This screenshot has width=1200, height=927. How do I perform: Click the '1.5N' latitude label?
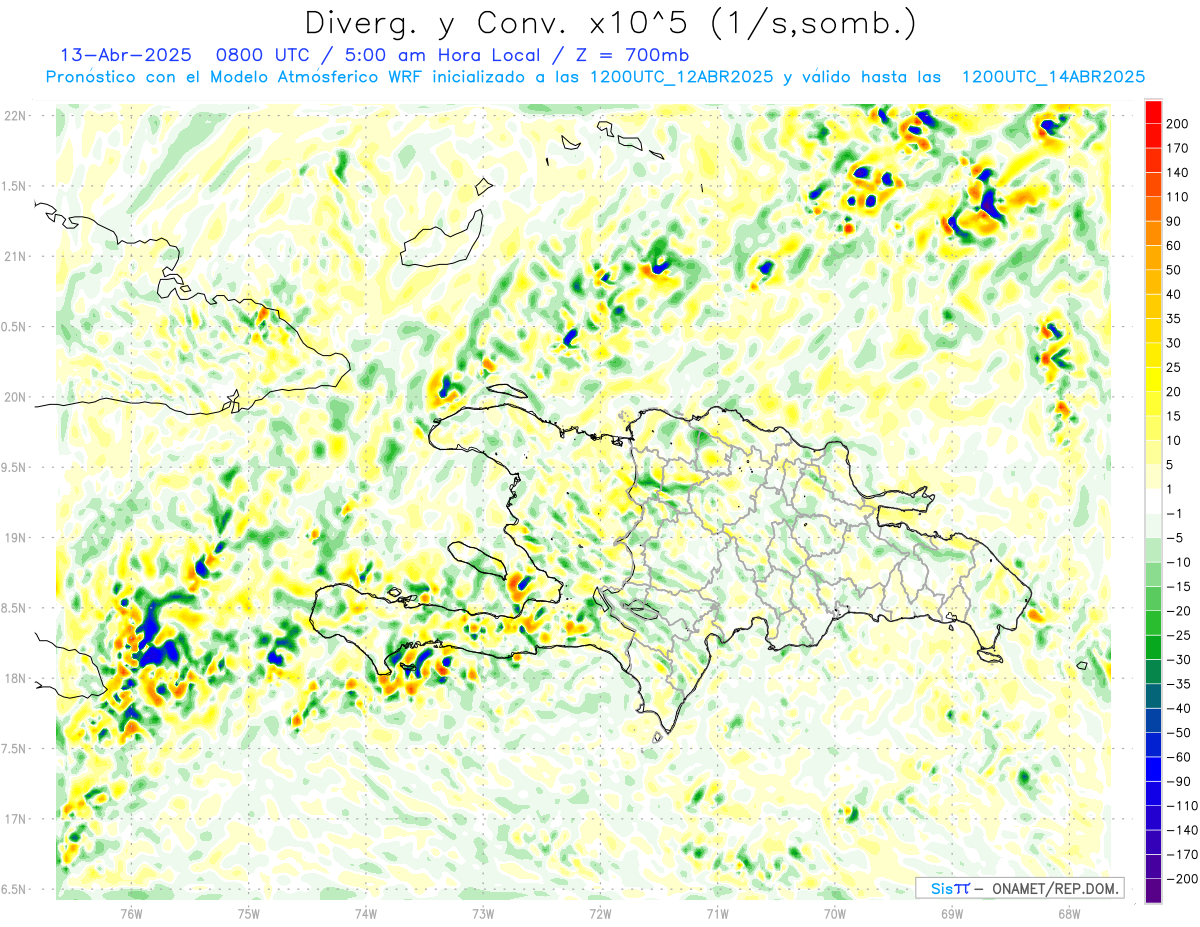click(x=15, y=186)
